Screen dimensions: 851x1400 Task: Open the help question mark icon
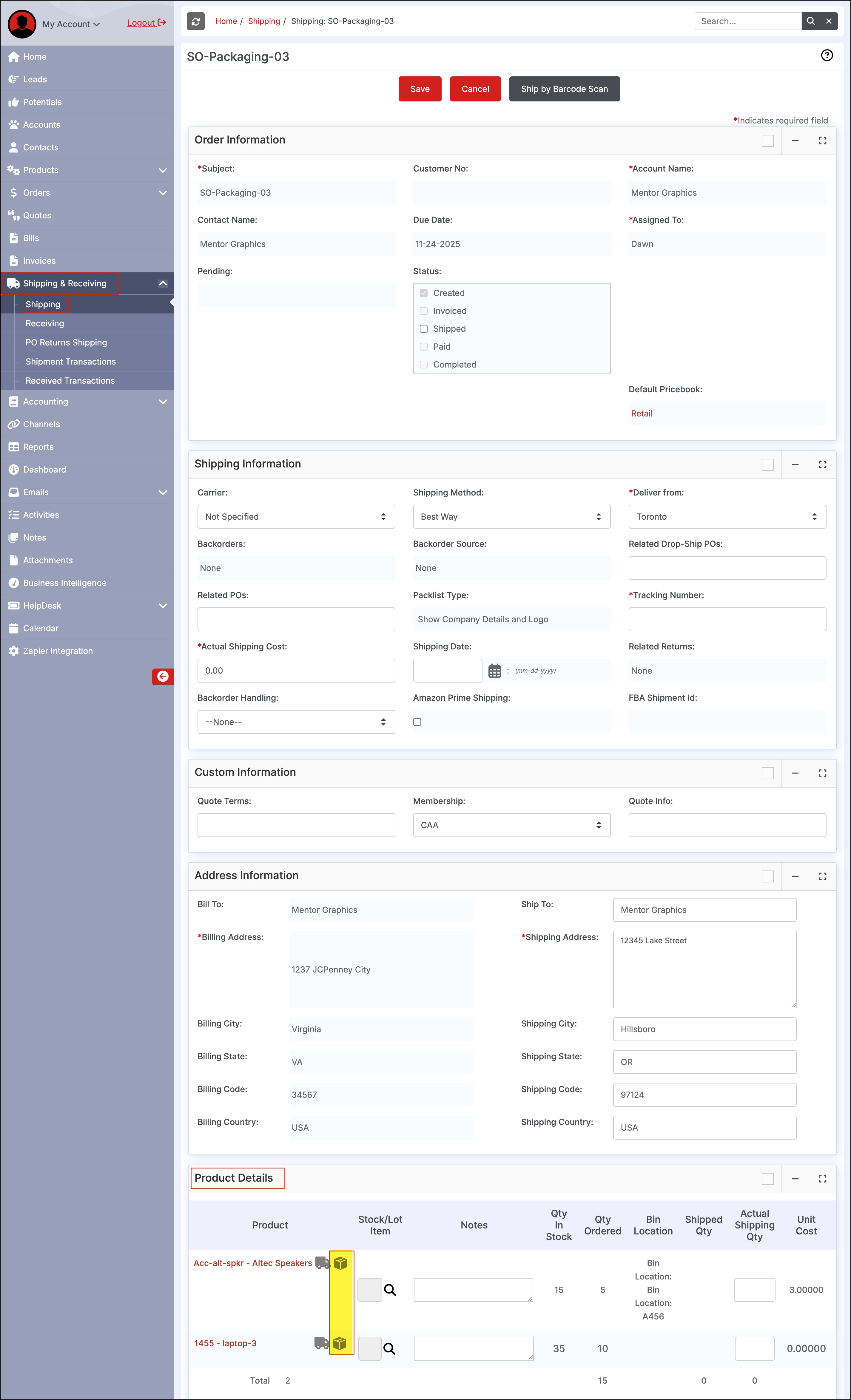pyautogui.click(x=827, y=56)
